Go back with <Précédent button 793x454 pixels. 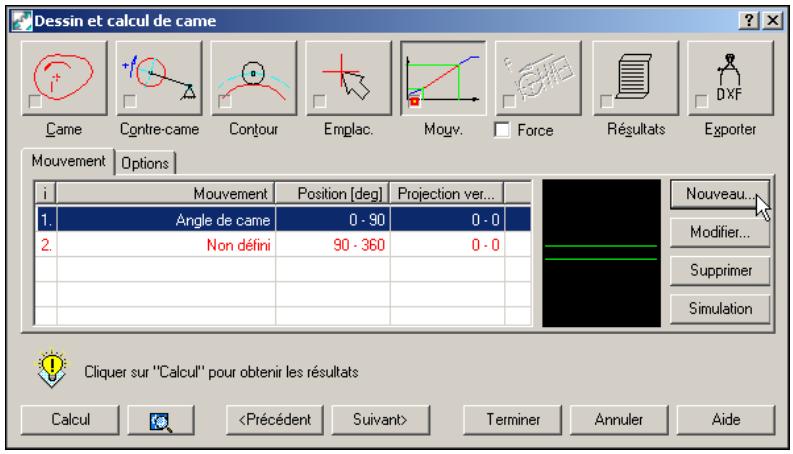(275, 420)
